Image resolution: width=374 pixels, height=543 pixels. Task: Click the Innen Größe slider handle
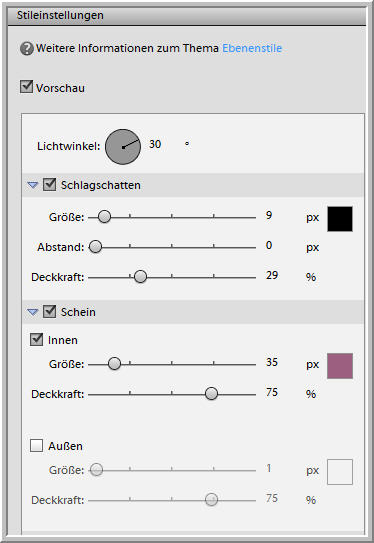click(x=114, y=364)
